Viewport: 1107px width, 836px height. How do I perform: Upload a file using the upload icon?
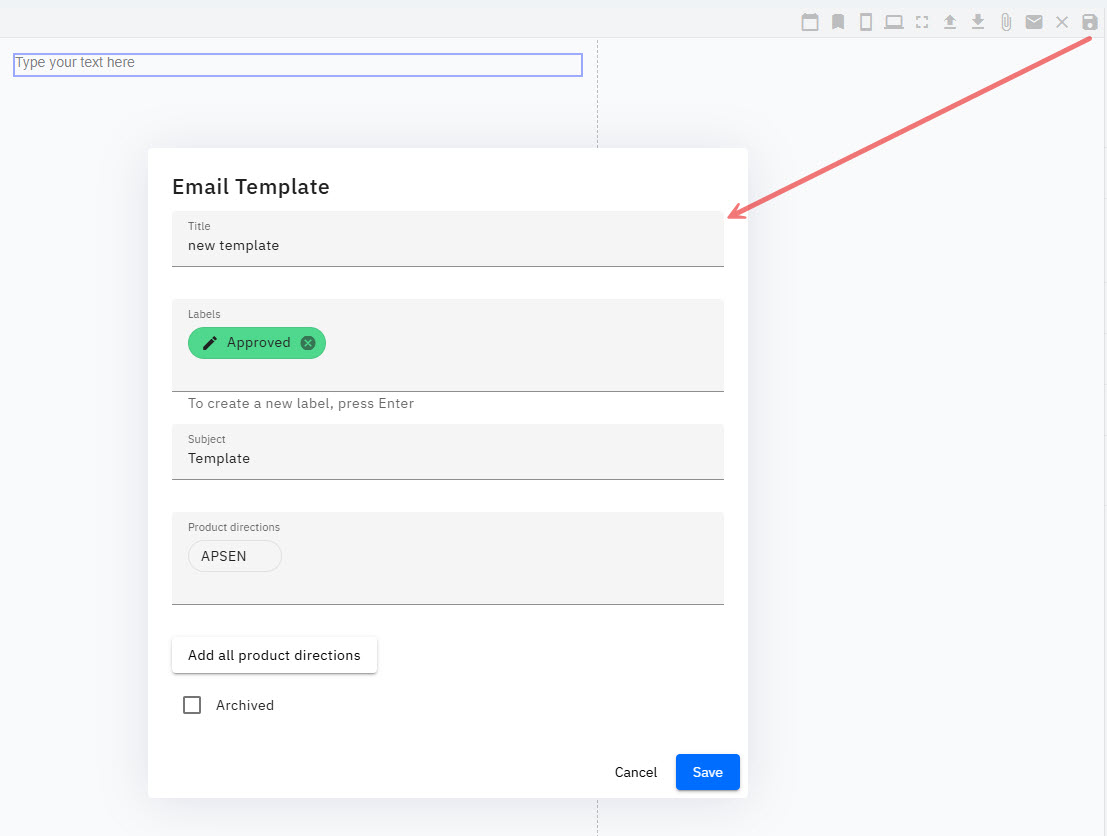tap(949, 21)
